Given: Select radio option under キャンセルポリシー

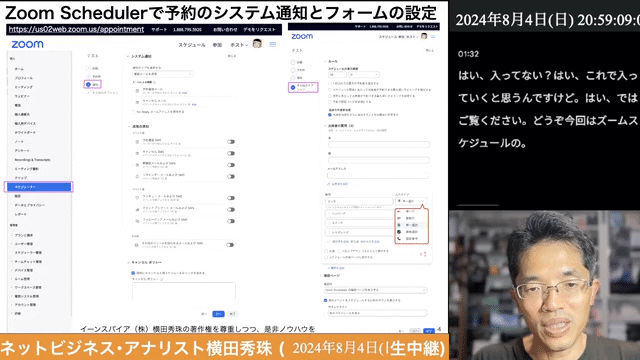Looking at the screenshot, I should tap(133, 273).
